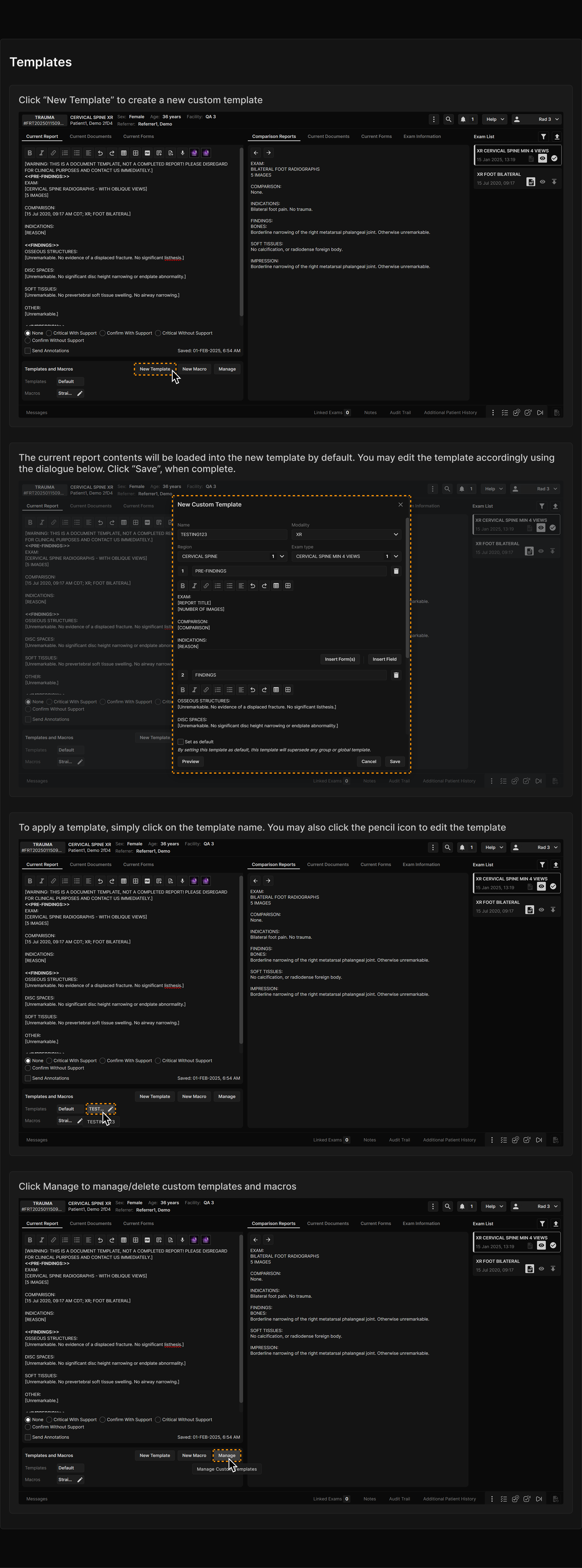Delete FINDINGS section using its trash icon
The image size is (582, 1568).
coord(396,675)
